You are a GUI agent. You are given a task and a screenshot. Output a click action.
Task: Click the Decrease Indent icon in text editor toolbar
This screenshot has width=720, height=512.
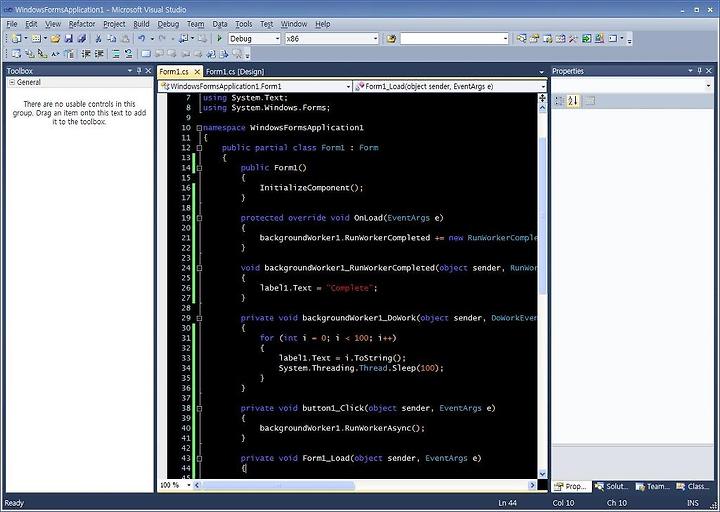(x=86, y=54)
